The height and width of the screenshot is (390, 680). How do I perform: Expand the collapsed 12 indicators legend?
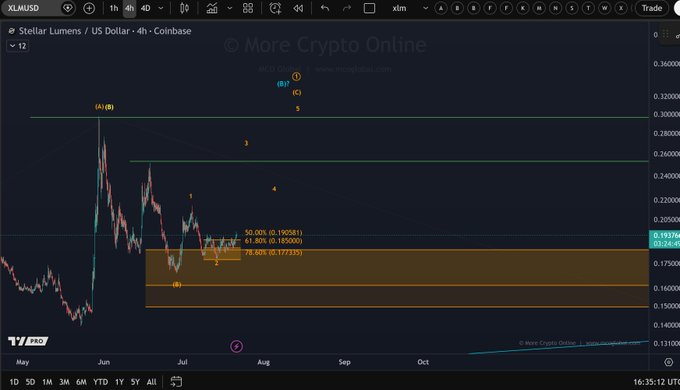[18, 46]
